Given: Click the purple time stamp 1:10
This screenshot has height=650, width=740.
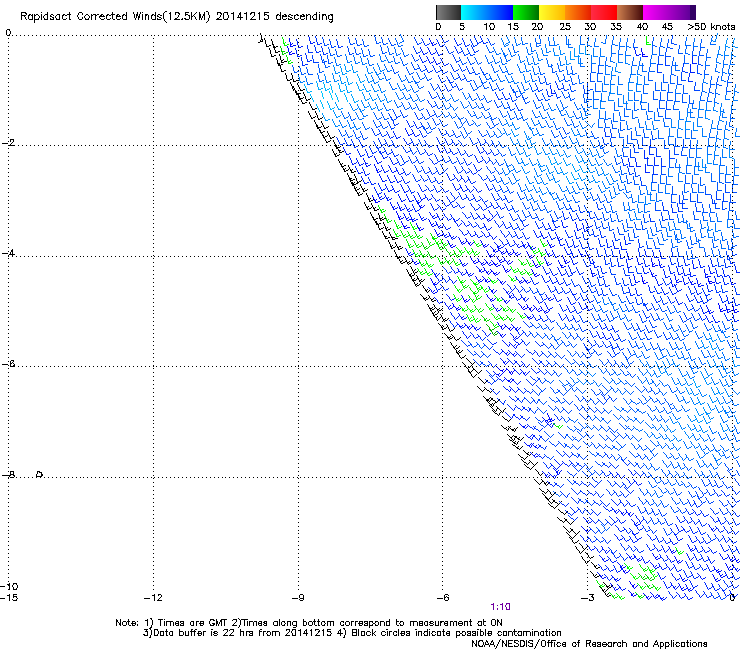Looking at the screenshot, I should click(500, 607).
